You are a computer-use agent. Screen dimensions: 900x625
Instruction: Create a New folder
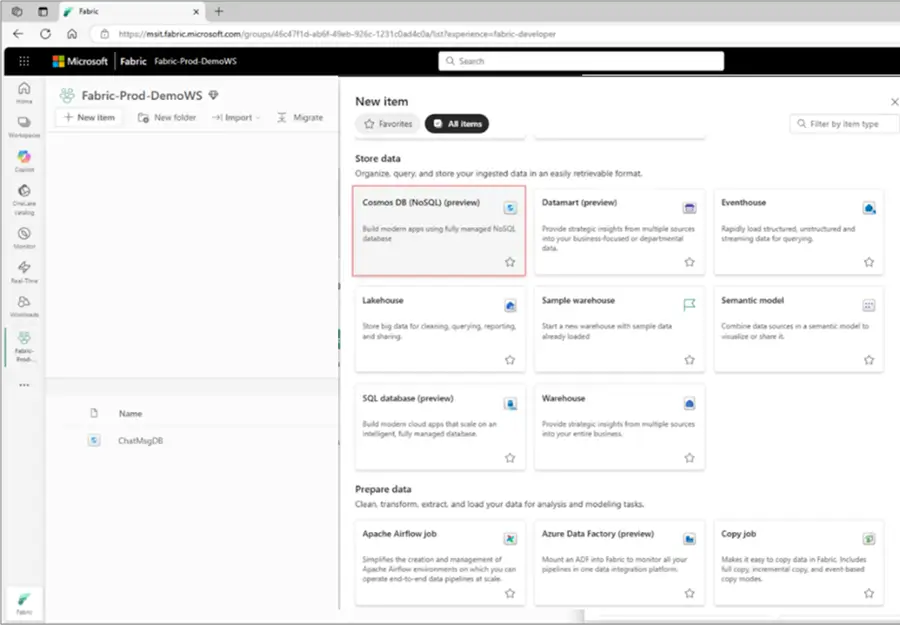coord(167,117)
